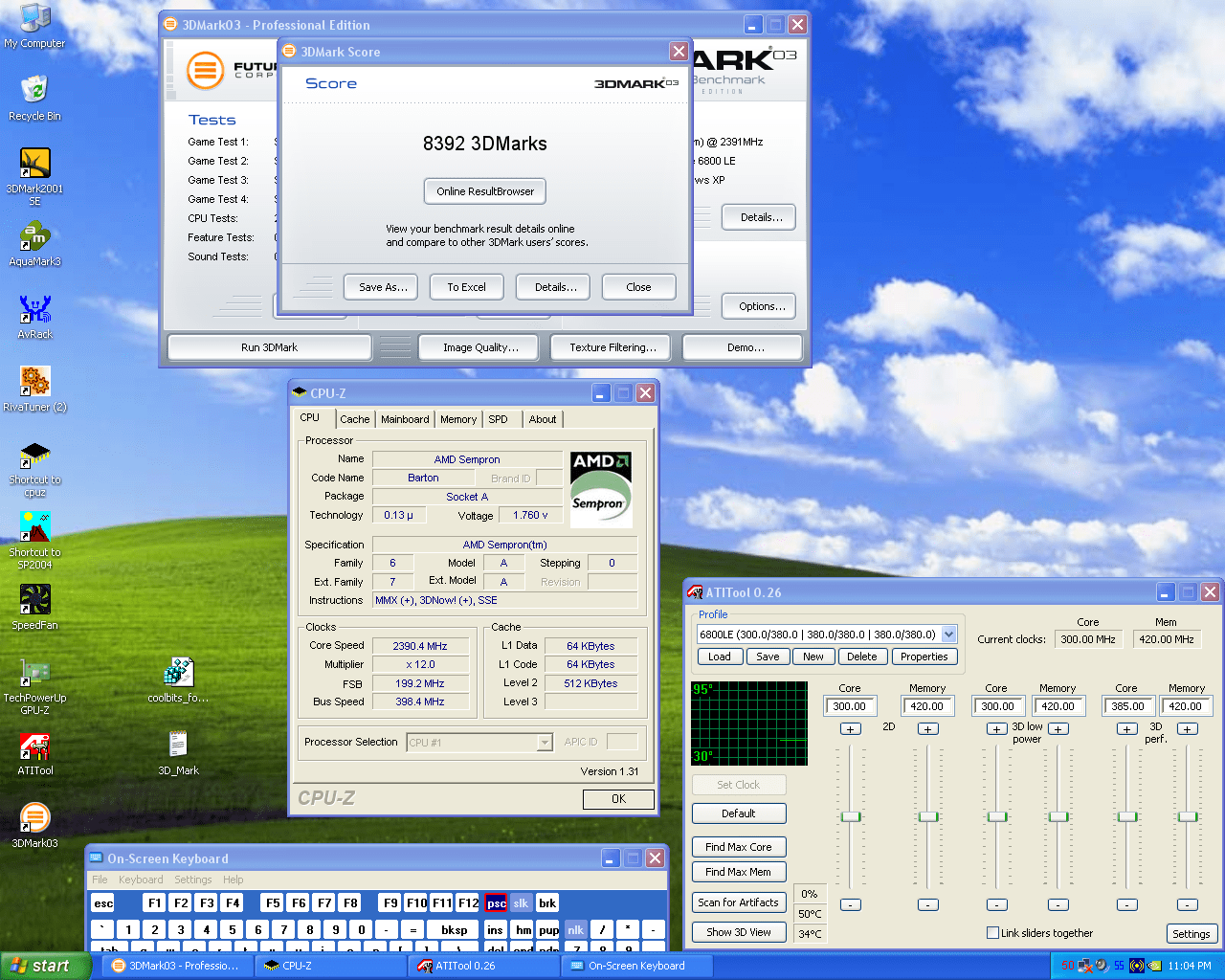Select the AvRack desktop icon
The image size is (1225, 980).
click(x=34, y=317)
